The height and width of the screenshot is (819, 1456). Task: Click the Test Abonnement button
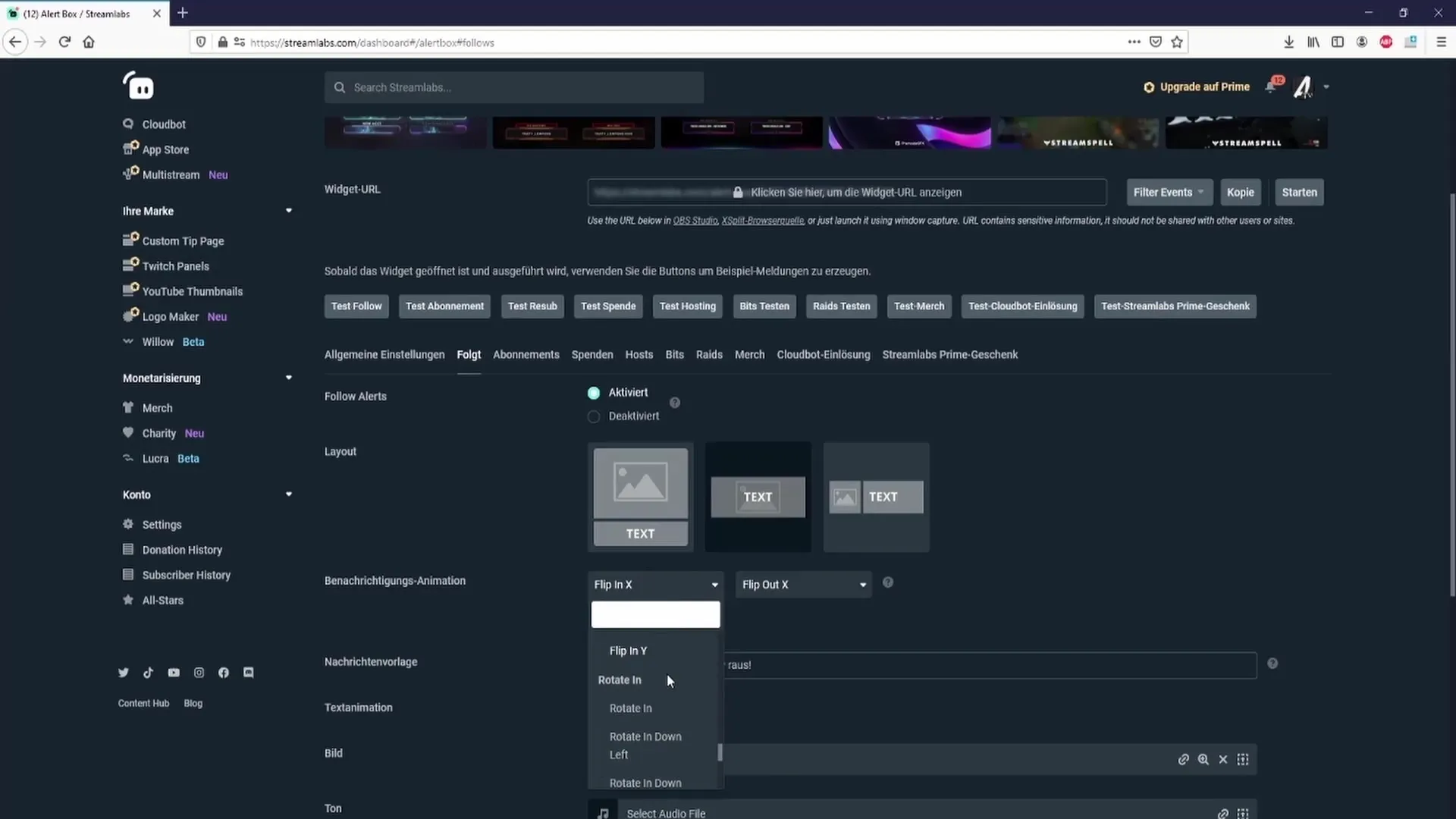click(444, 306)
